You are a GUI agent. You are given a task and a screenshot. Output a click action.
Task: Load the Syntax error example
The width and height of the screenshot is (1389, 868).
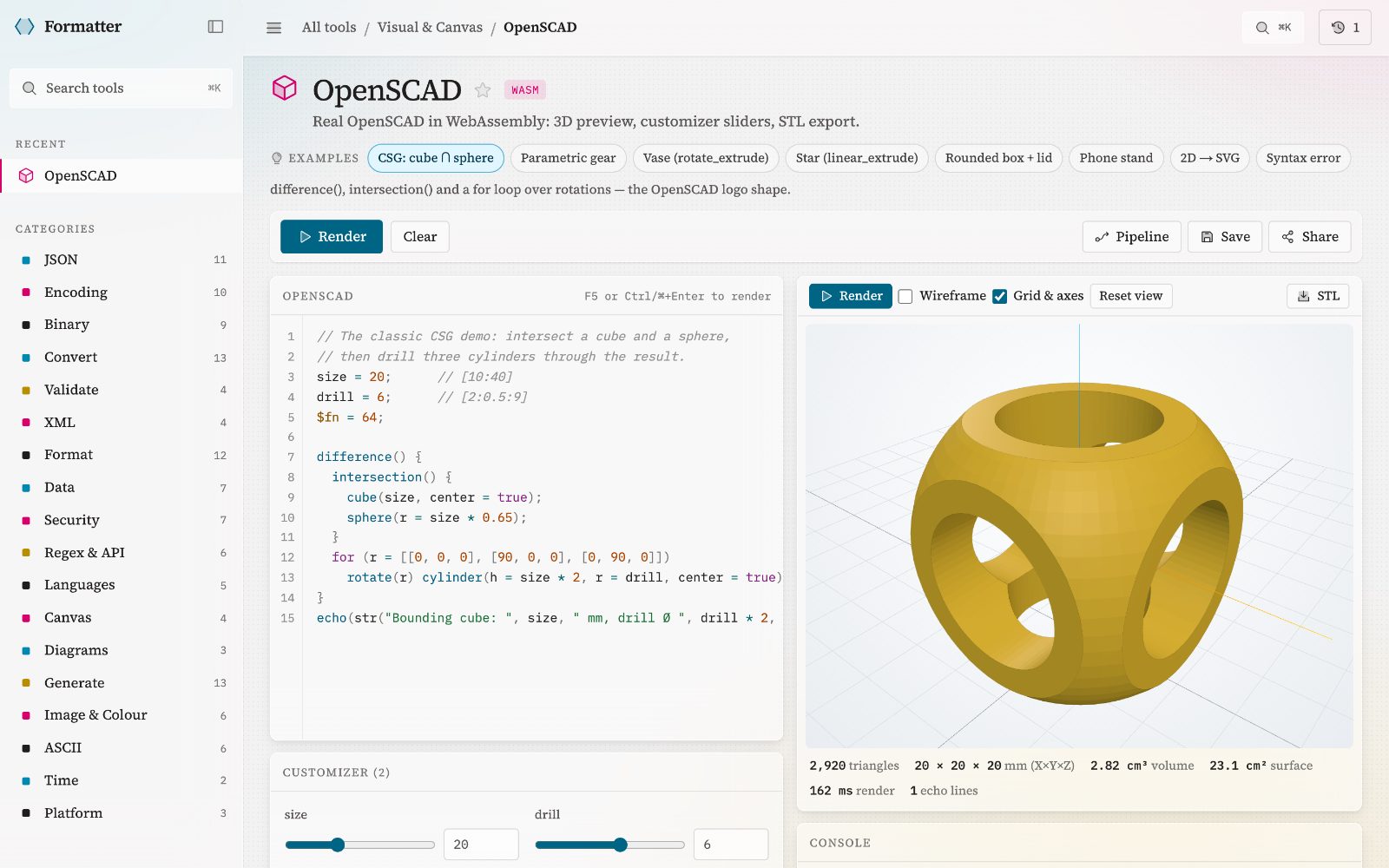(1303, 158)
